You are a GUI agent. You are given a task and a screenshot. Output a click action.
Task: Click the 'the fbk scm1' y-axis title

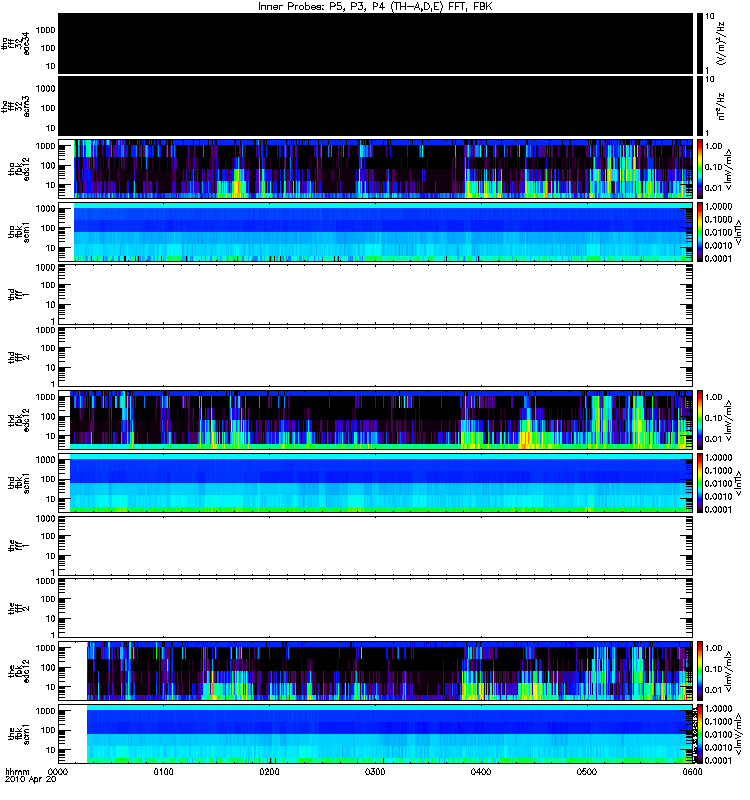click(19, 734)
